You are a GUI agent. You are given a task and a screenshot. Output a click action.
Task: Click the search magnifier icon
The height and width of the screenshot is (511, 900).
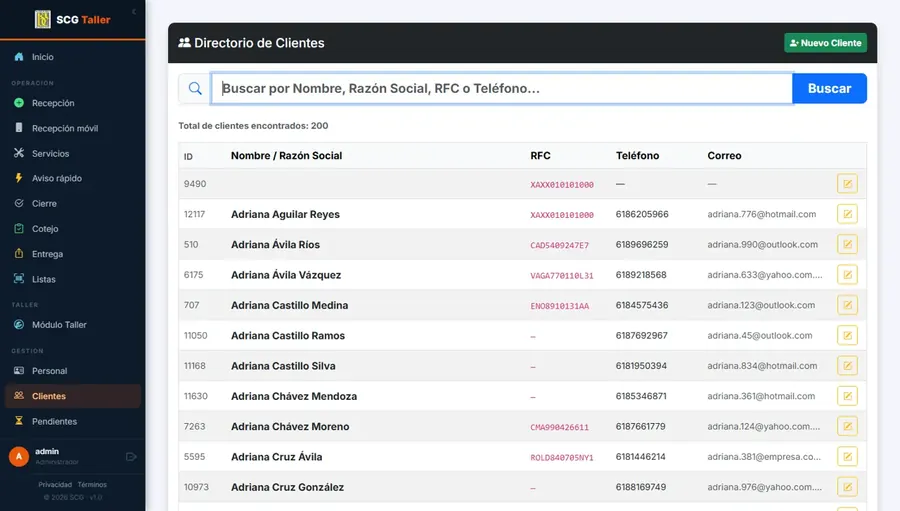coord(195,88)
